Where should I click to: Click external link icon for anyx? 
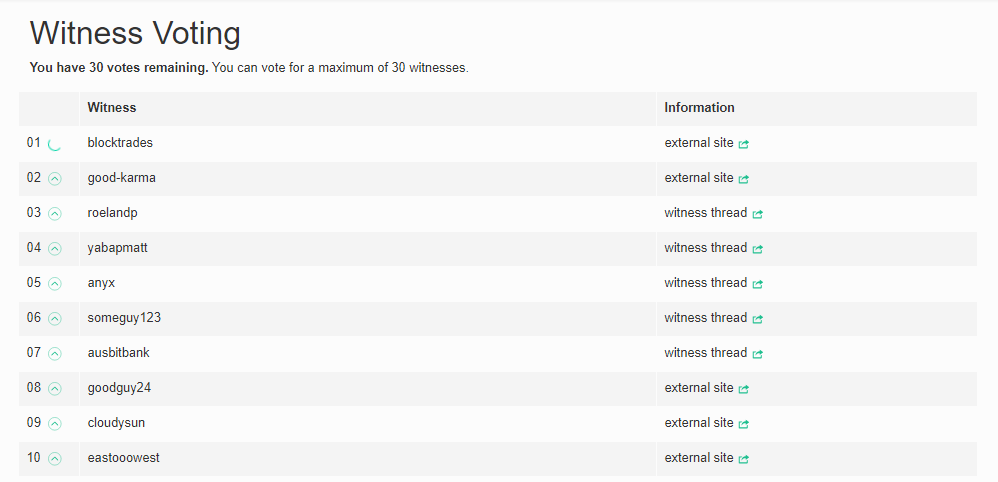click(x=758, y=284)
